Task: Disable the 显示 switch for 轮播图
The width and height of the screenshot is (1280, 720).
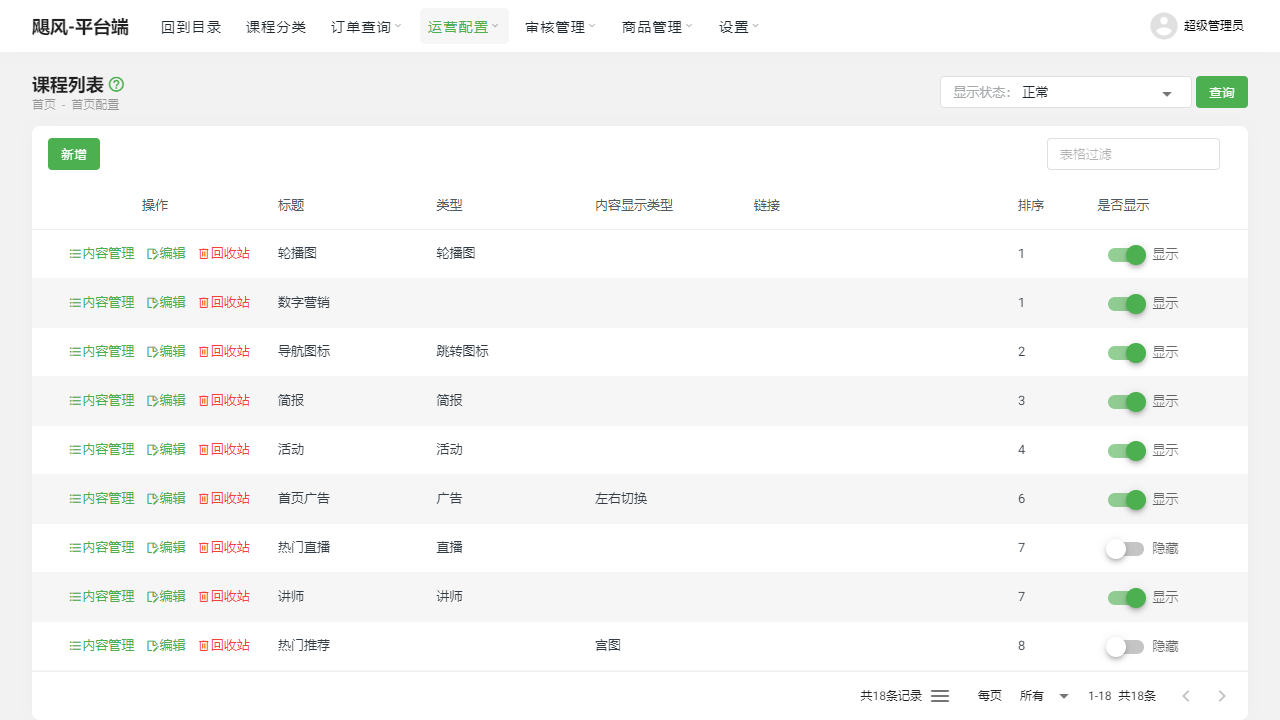Action: point(1126,255)
